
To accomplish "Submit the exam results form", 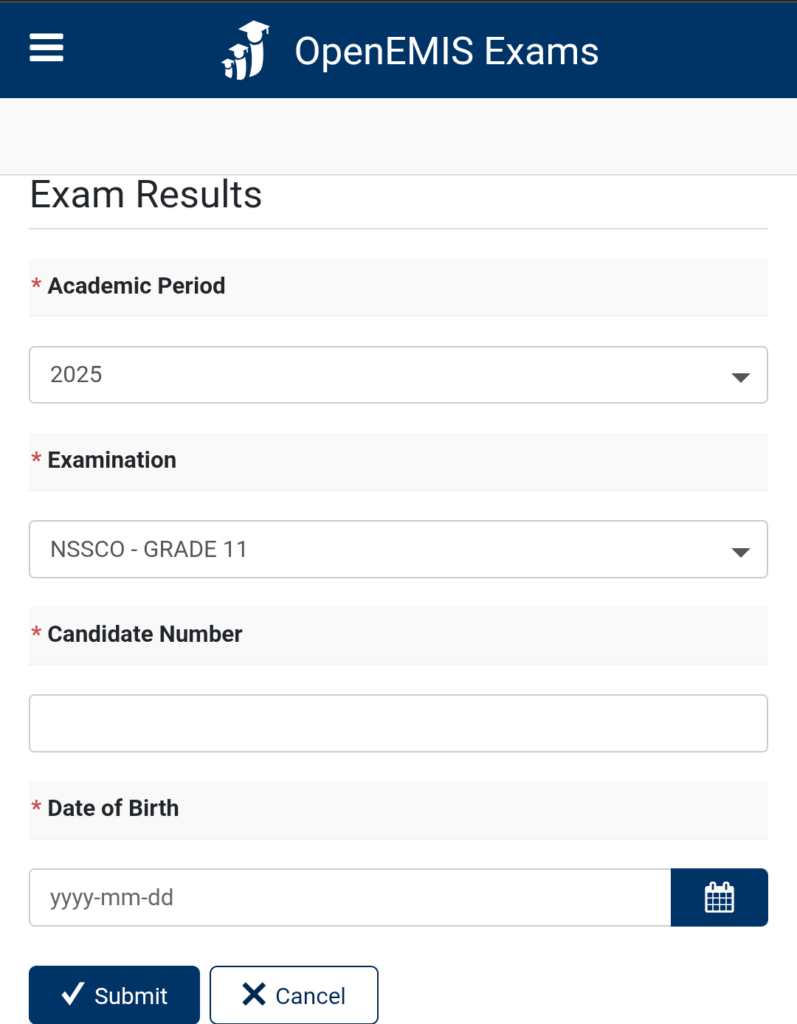I will click(x=114, y=995).
